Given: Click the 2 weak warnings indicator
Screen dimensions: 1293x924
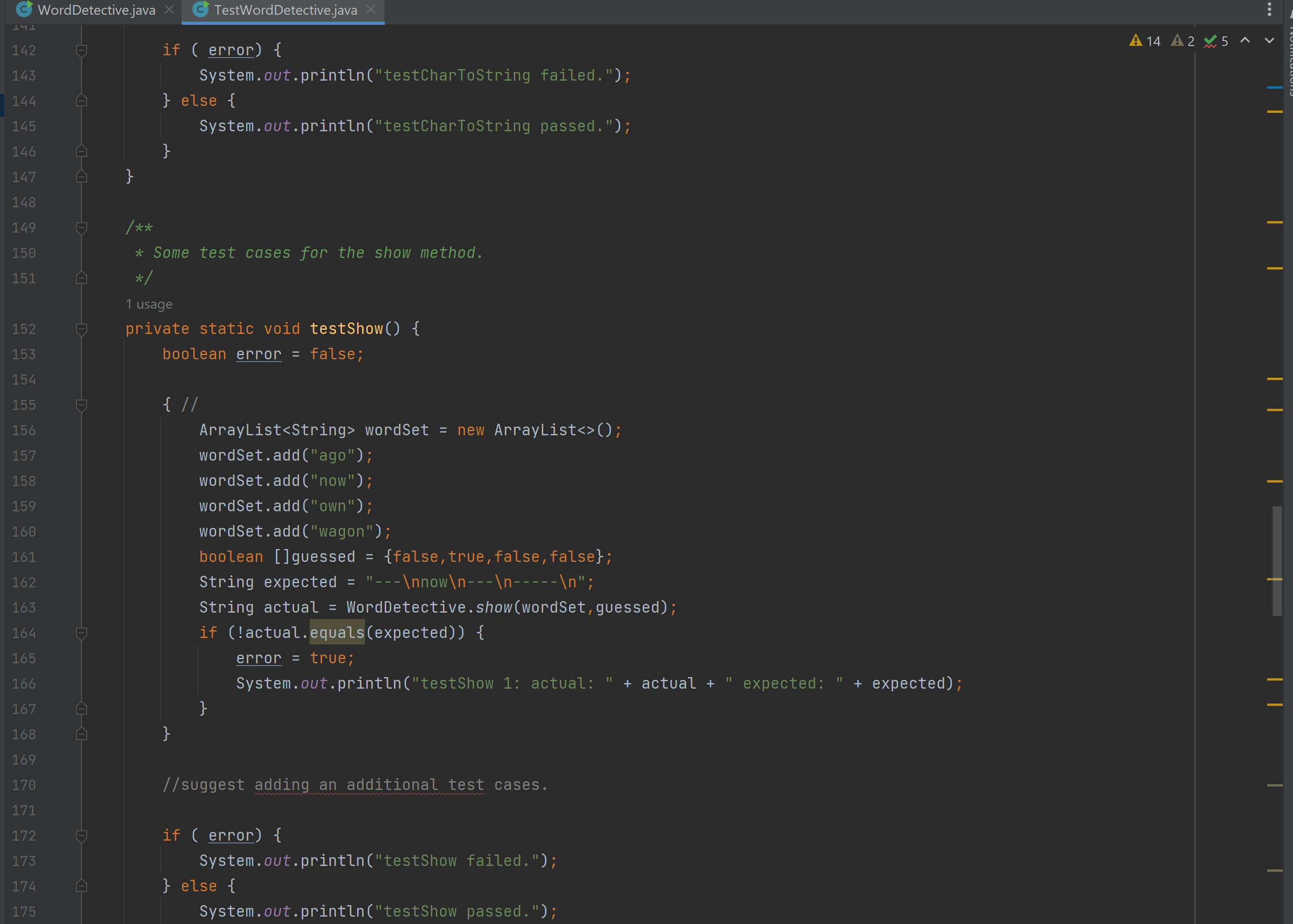Looking at the screenshot, I should 1182,41.
